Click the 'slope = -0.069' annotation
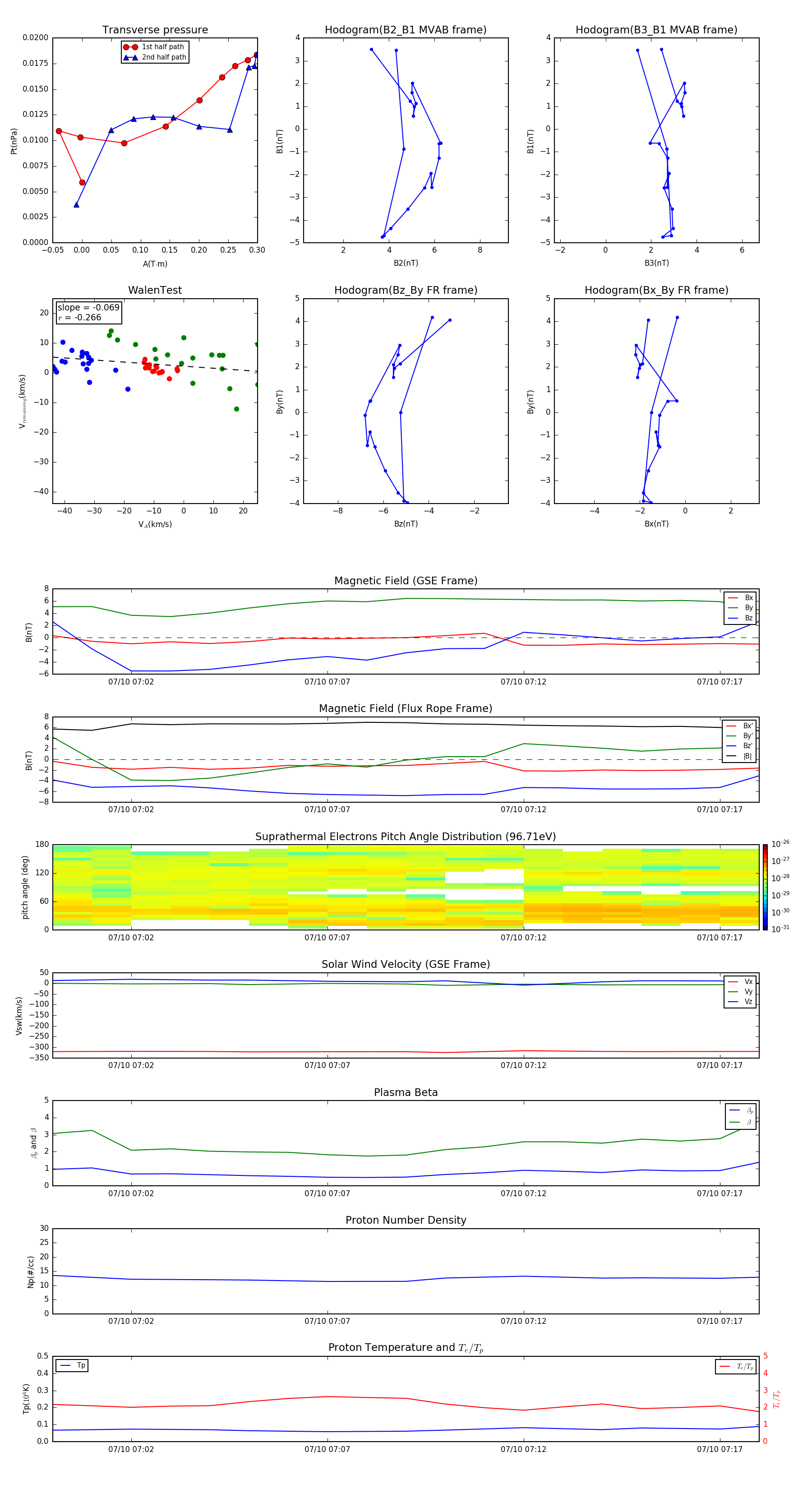812x1489 pixels. coord(88,308)
